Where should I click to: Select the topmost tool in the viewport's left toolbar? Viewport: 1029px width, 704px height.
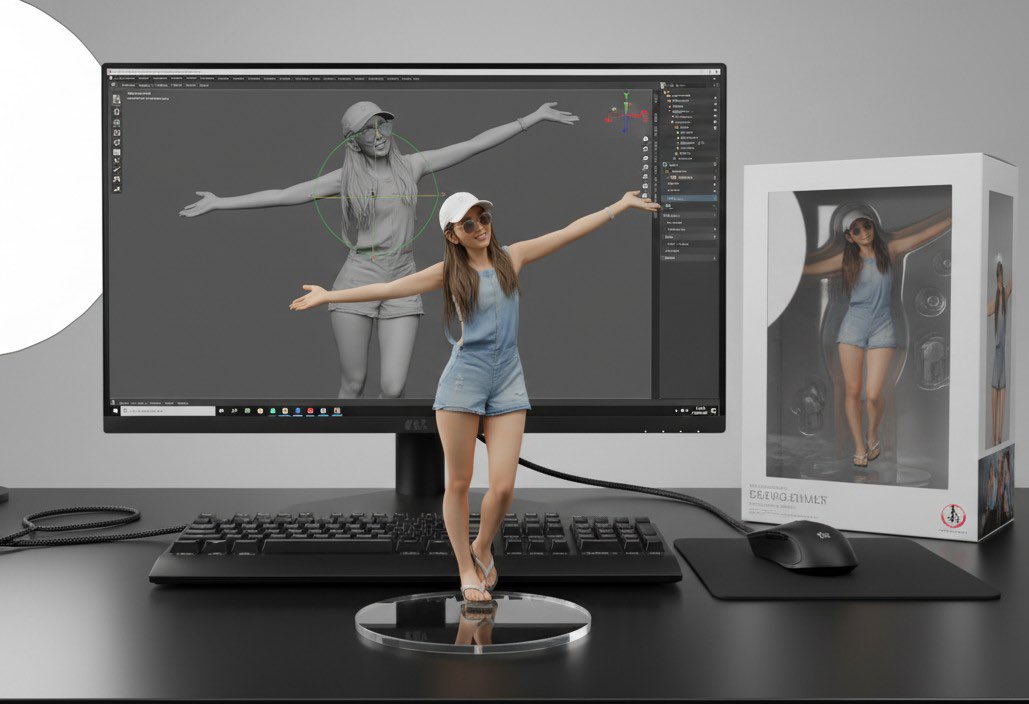tap(116, 99)
